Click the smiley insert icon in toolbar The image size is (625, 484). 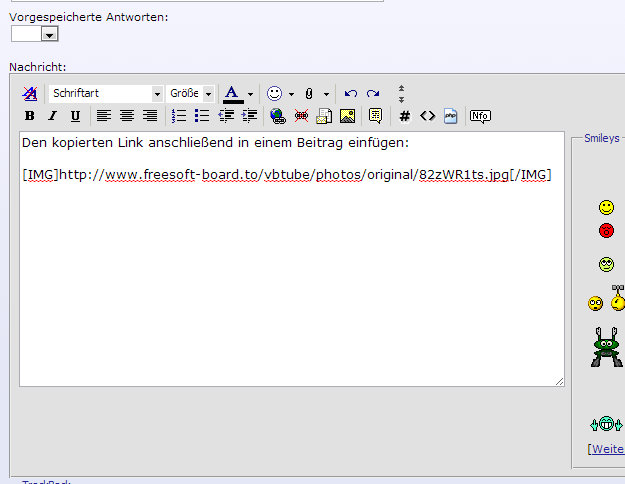tap(274, 94)
